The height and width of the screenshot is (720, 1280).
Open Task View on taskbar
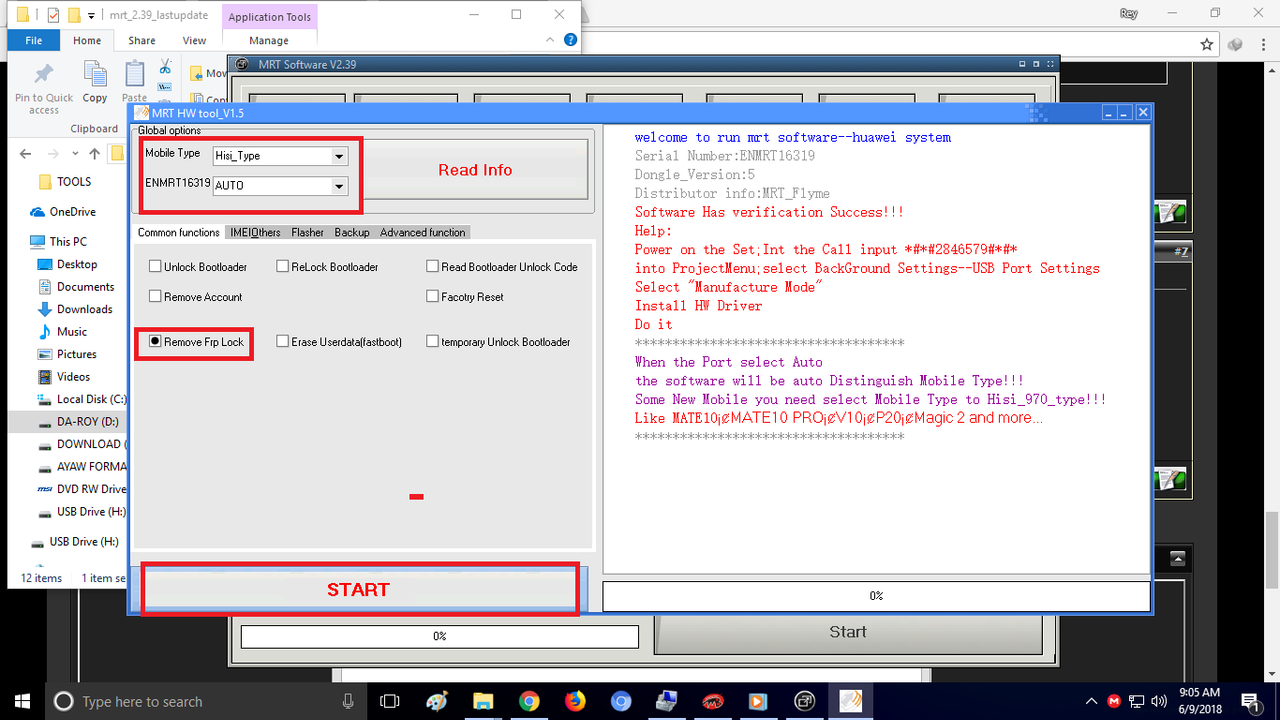391,701
